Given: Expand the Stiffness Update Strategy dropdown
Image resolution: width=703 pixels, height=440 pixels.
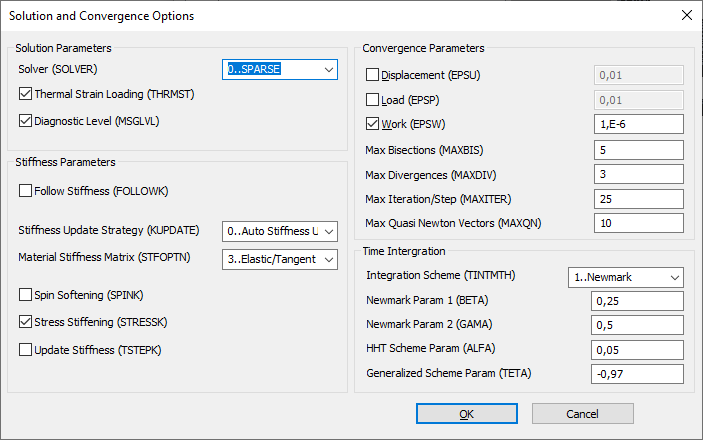Looking at the screenshot, I should point(280,231).
